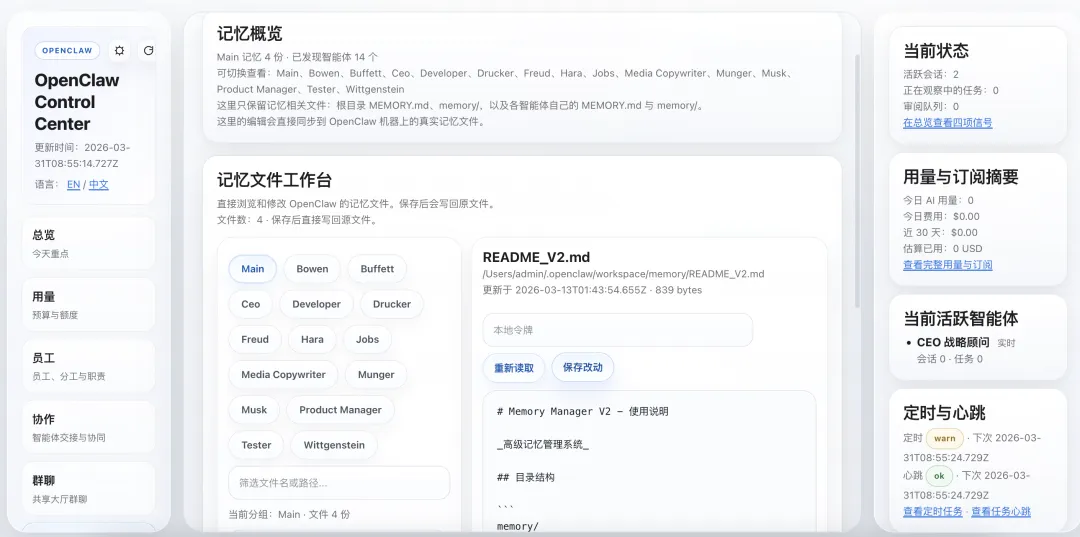This screenshot has height=537, width=1080.
Task: Click the warn status badge
Action: (x=944, y=438)
